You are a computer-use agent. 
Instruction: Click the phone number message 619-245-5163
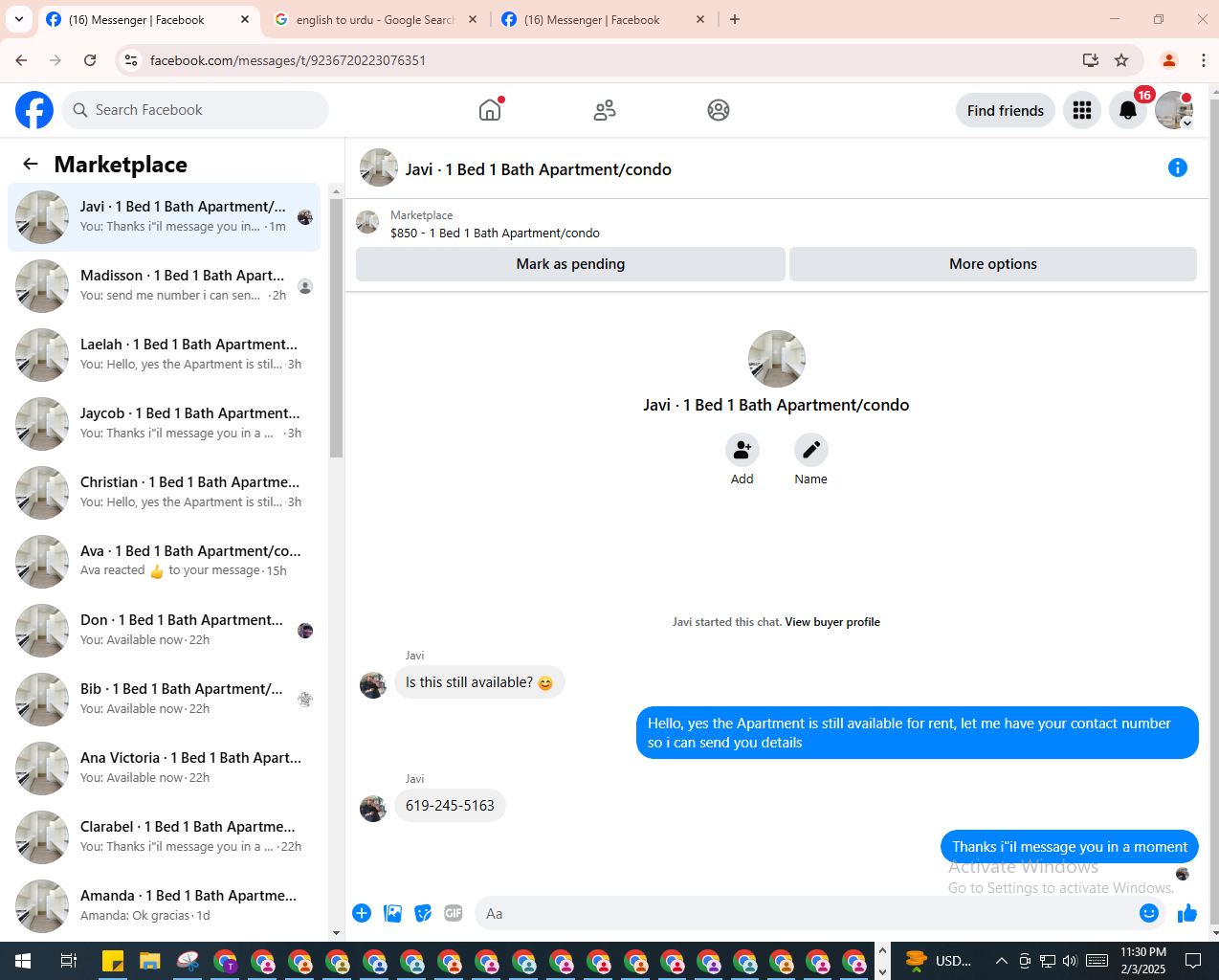coord(450,806)
